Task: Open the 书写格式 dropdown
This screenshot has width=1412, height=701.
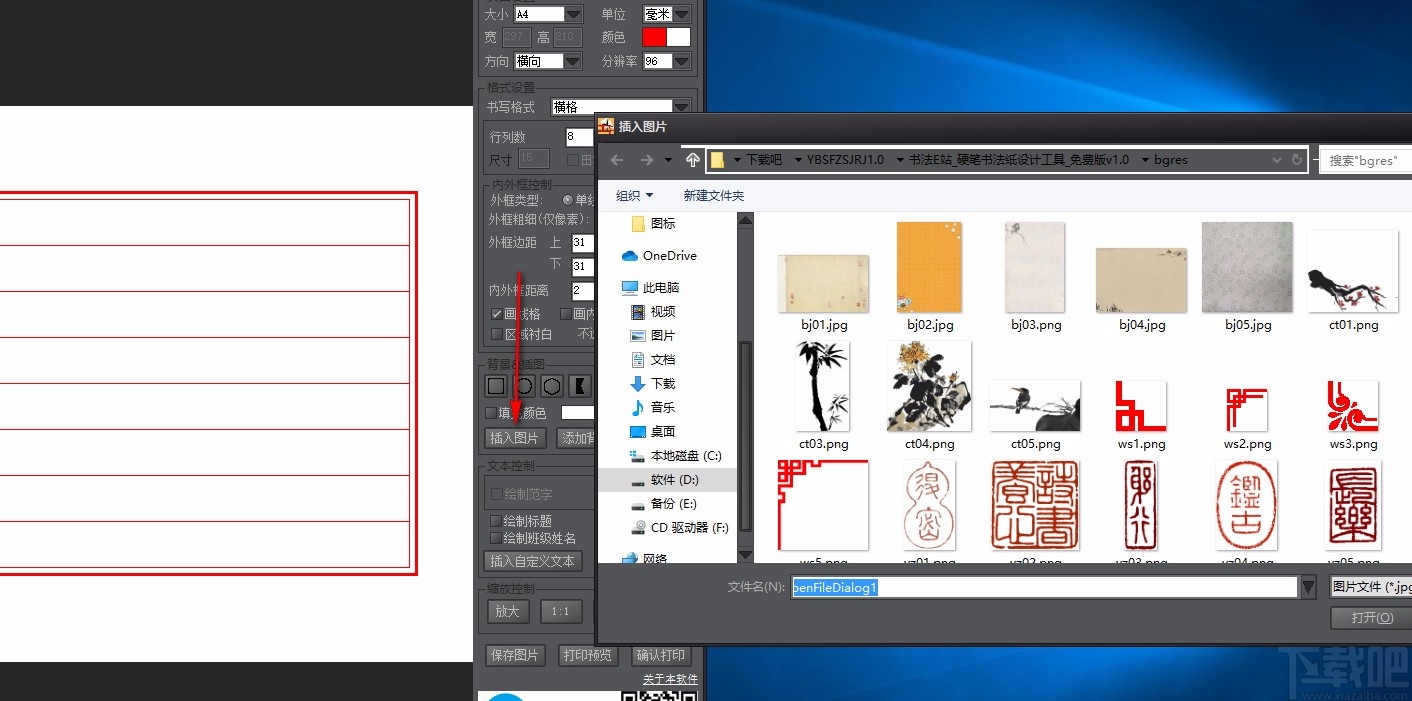Action: coord(680,106)
